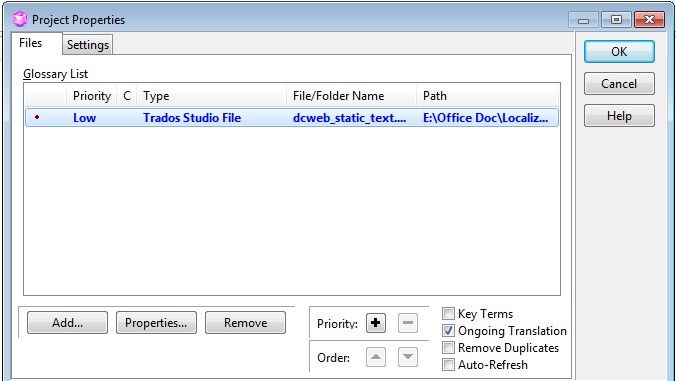This screenshot has height=381, width=676.
Task: Click the 'dcweb_static_text....' file name
Action: point(349,118)
